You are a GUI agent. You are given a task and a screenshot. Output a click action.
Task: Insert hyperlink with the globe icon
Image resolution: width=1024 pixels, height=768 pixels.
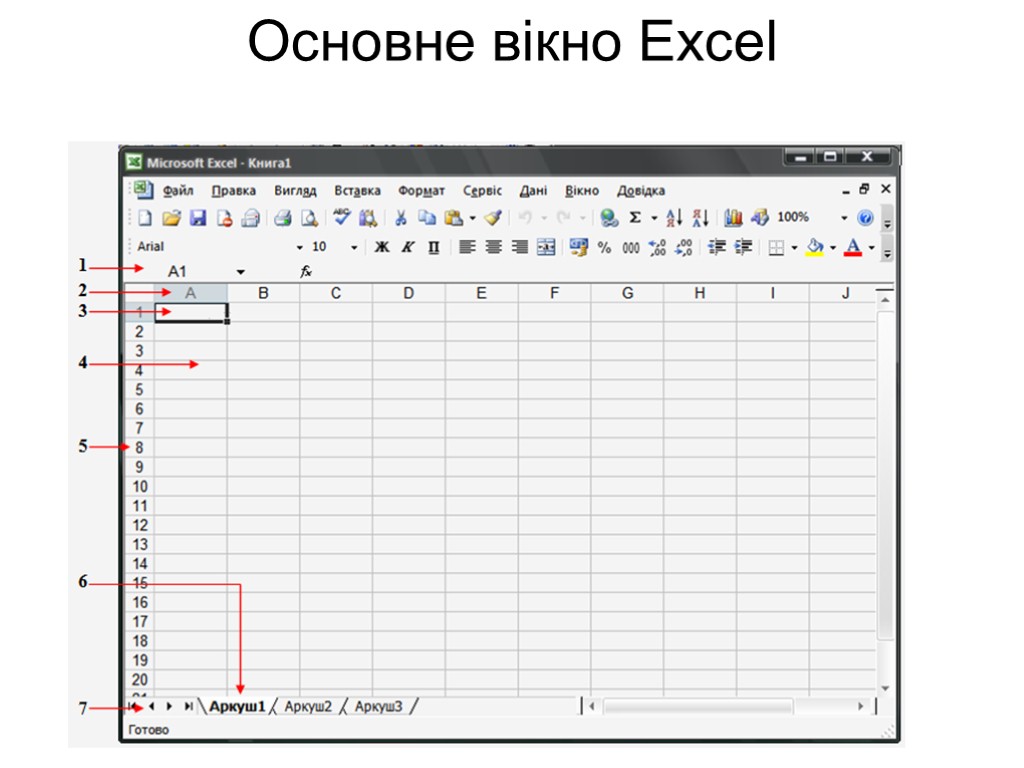coord(609,218)
